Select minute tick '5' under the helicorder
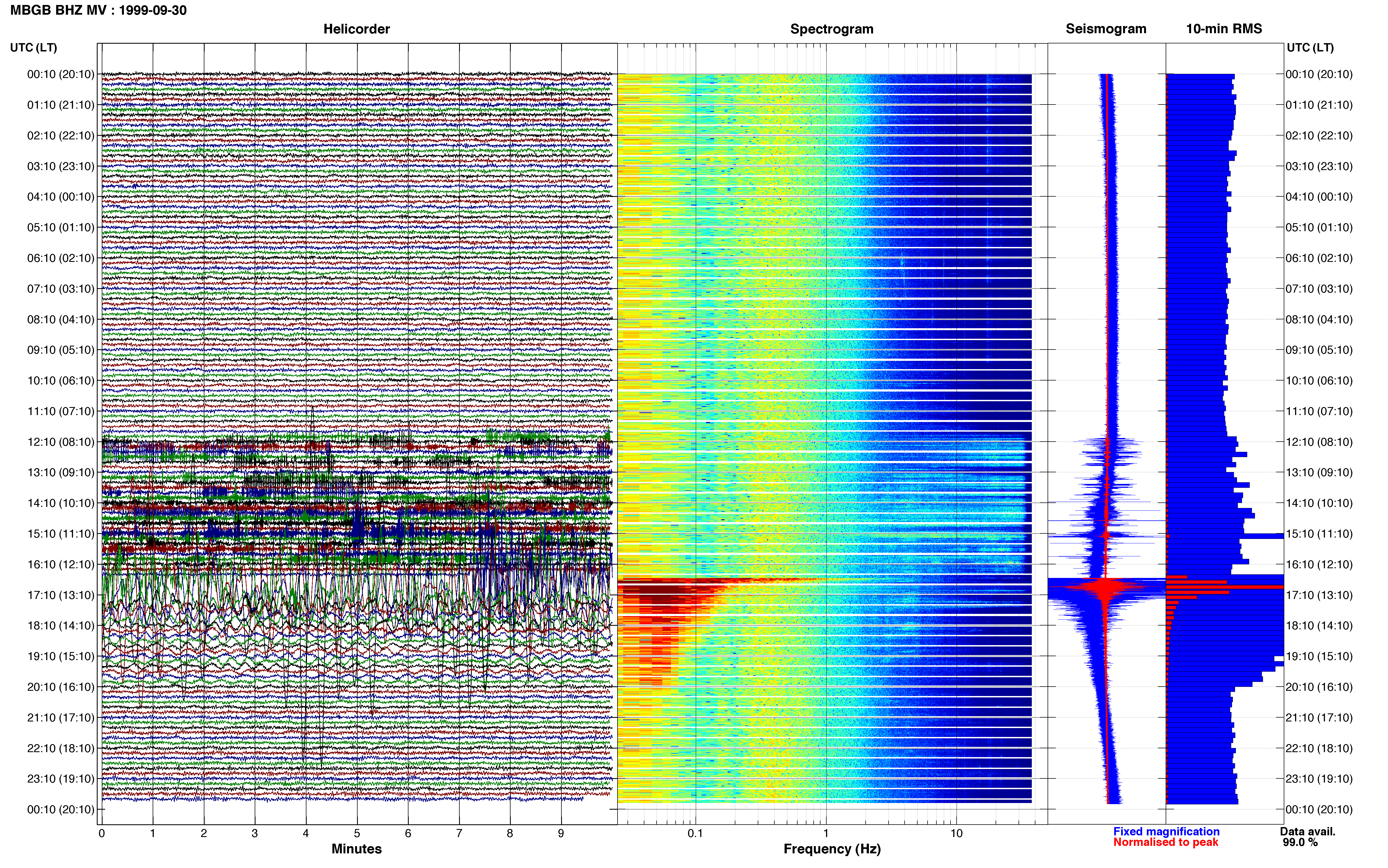 point(357,833)
